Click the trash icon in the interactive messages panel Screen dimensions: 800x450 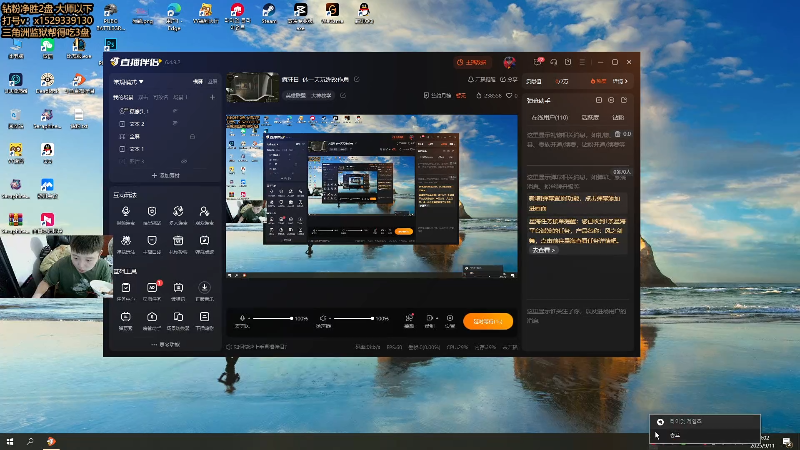(617, 134)
